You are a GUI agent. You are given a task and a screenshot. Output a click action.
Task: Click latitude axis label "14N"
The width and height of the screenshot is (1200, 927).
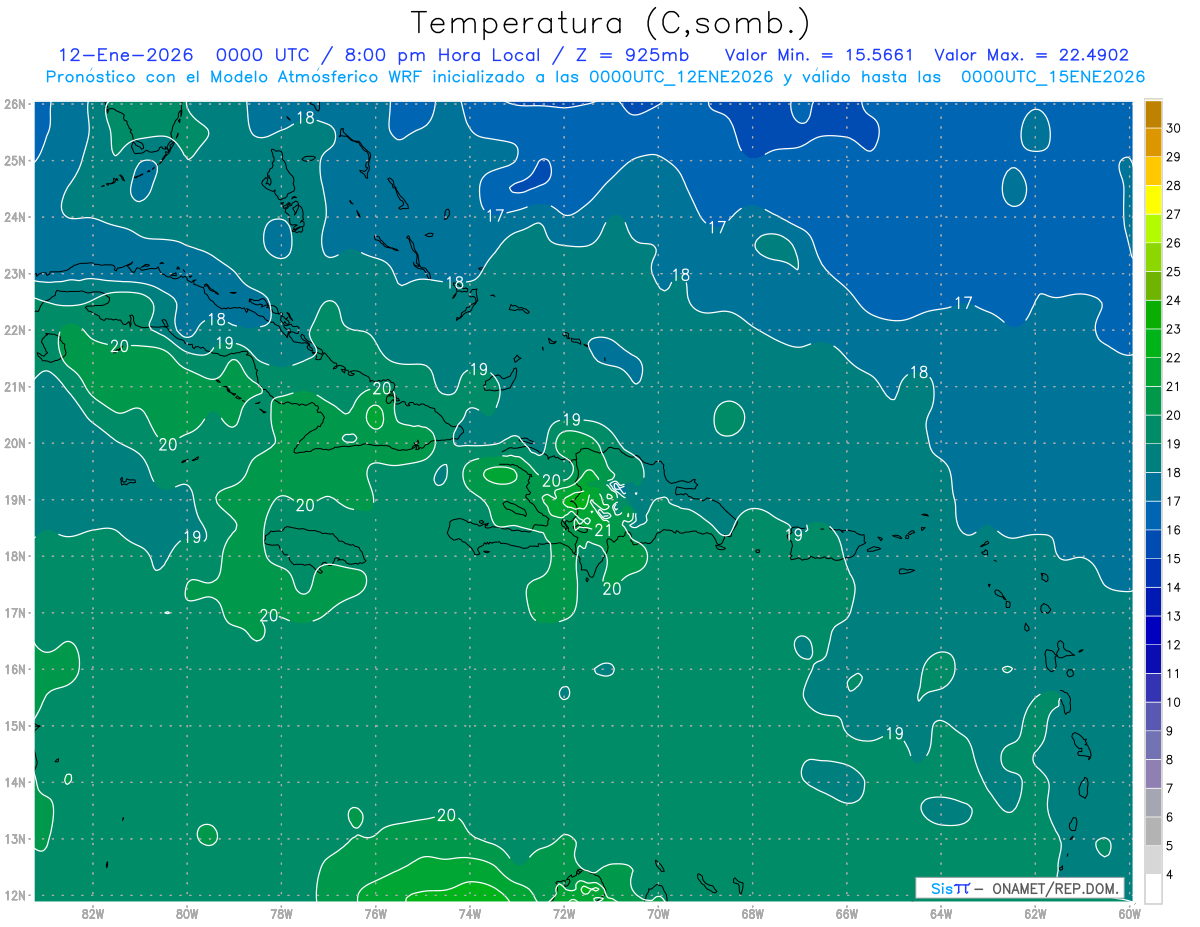(x=14, y=782)
